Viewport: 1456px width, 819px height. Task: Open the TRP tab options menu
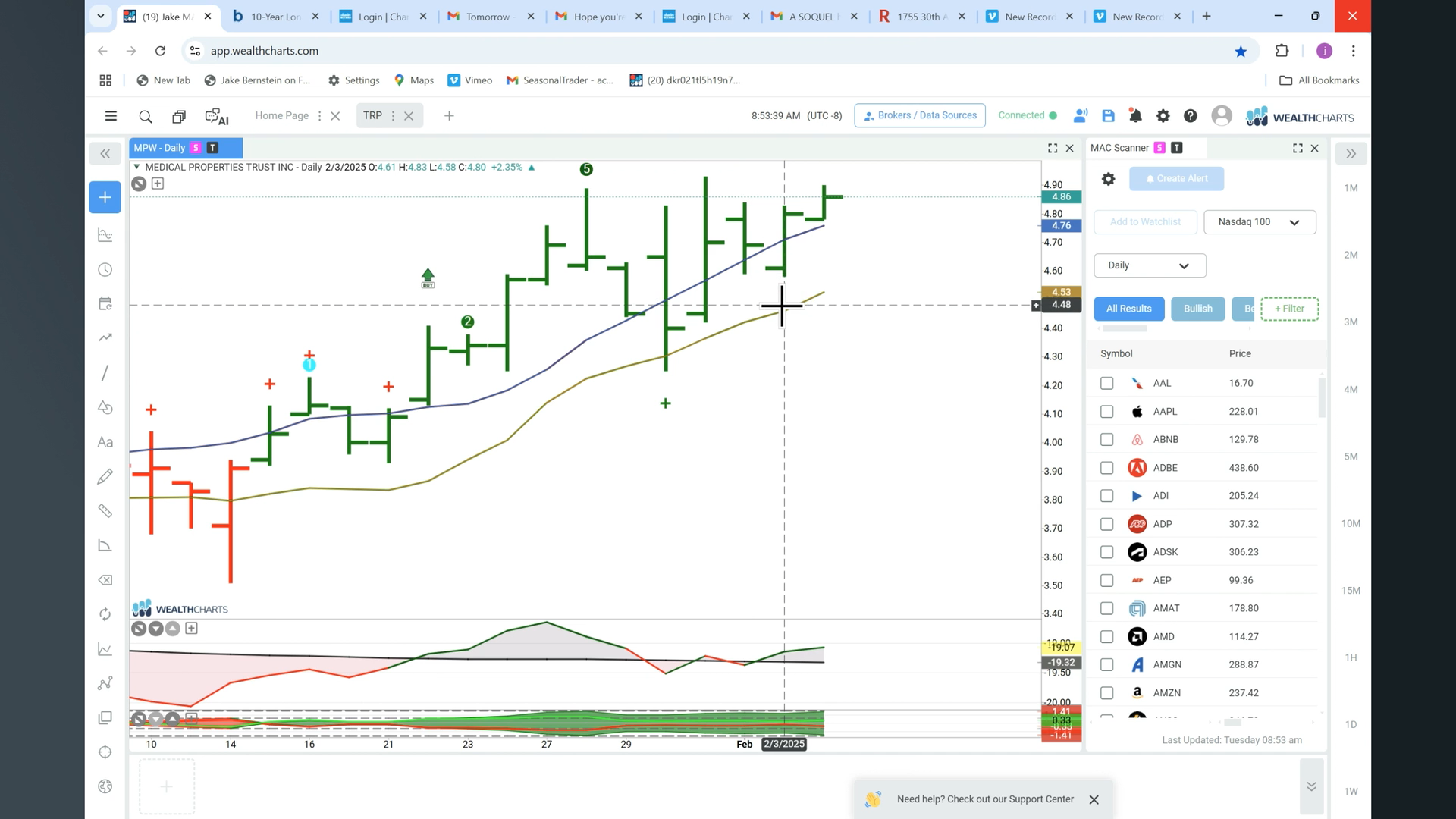393,116
